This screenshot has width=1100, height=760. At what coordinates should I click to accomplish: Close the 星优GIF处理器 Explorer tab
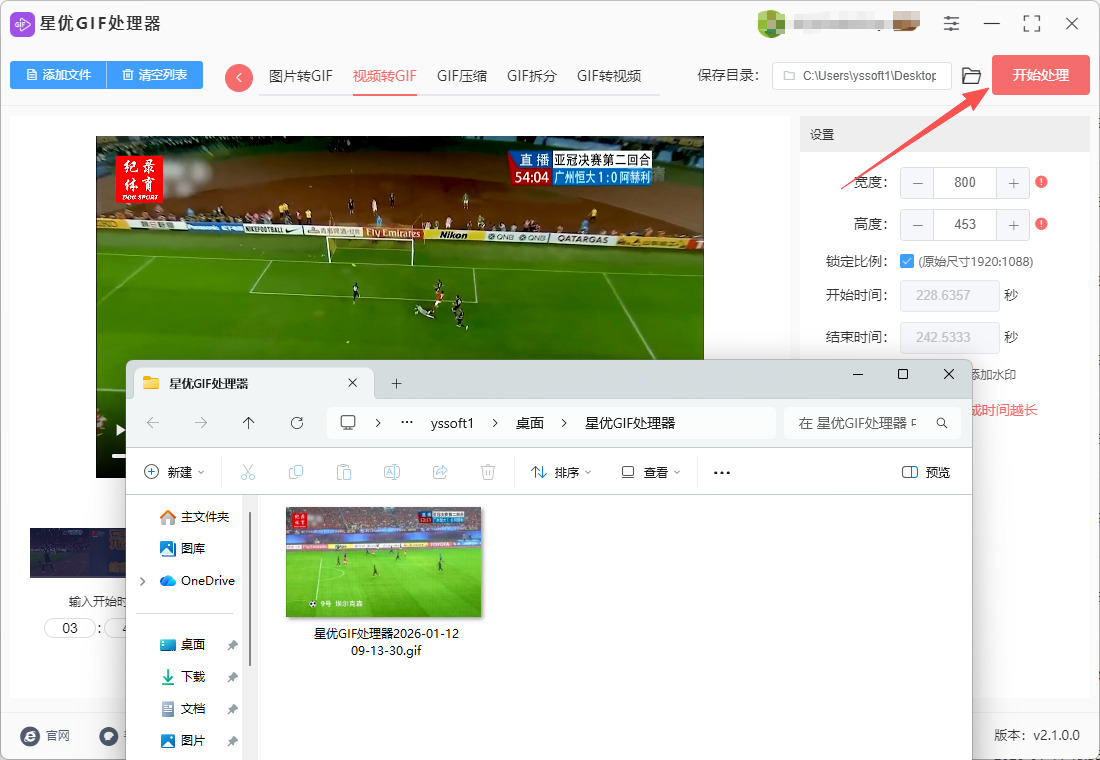pos(352,383)
